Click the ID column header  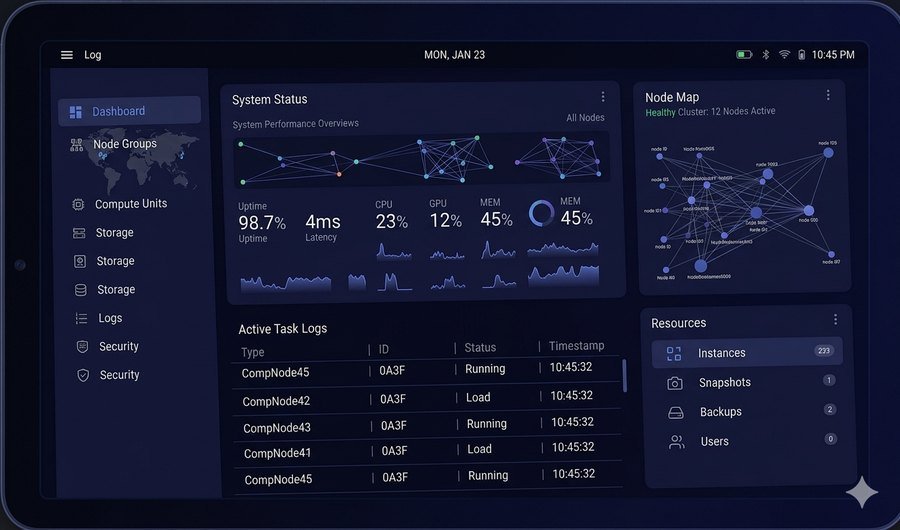384,349
